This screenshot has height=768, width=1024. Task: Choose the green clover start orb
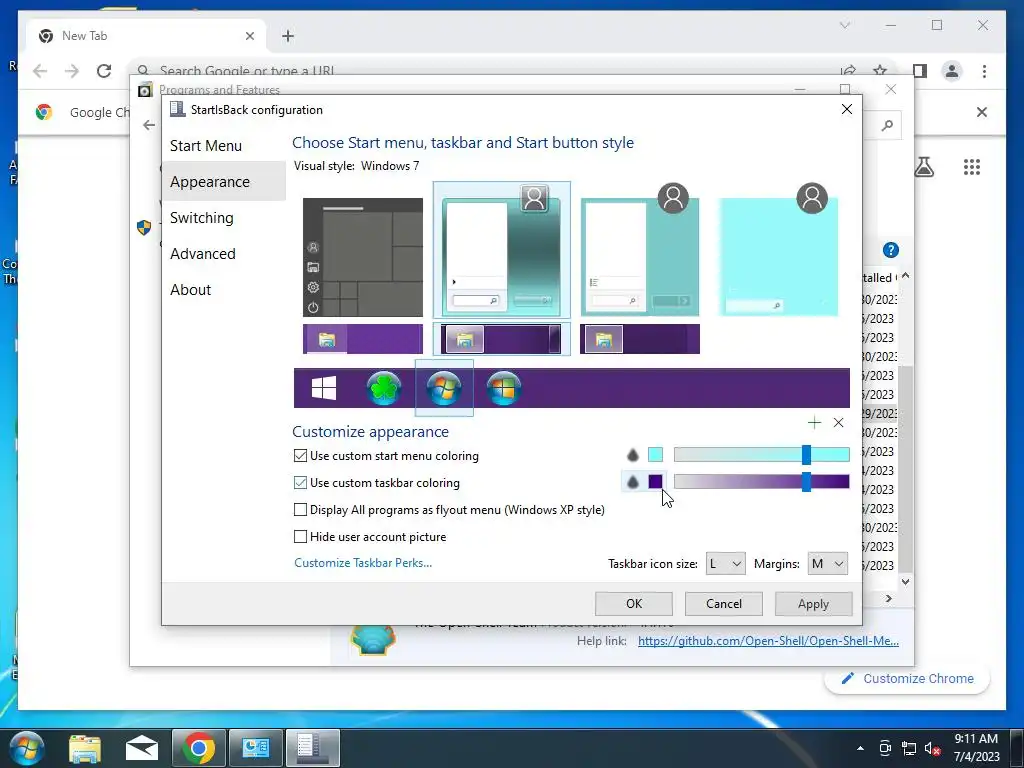click(x=383, y=388)
